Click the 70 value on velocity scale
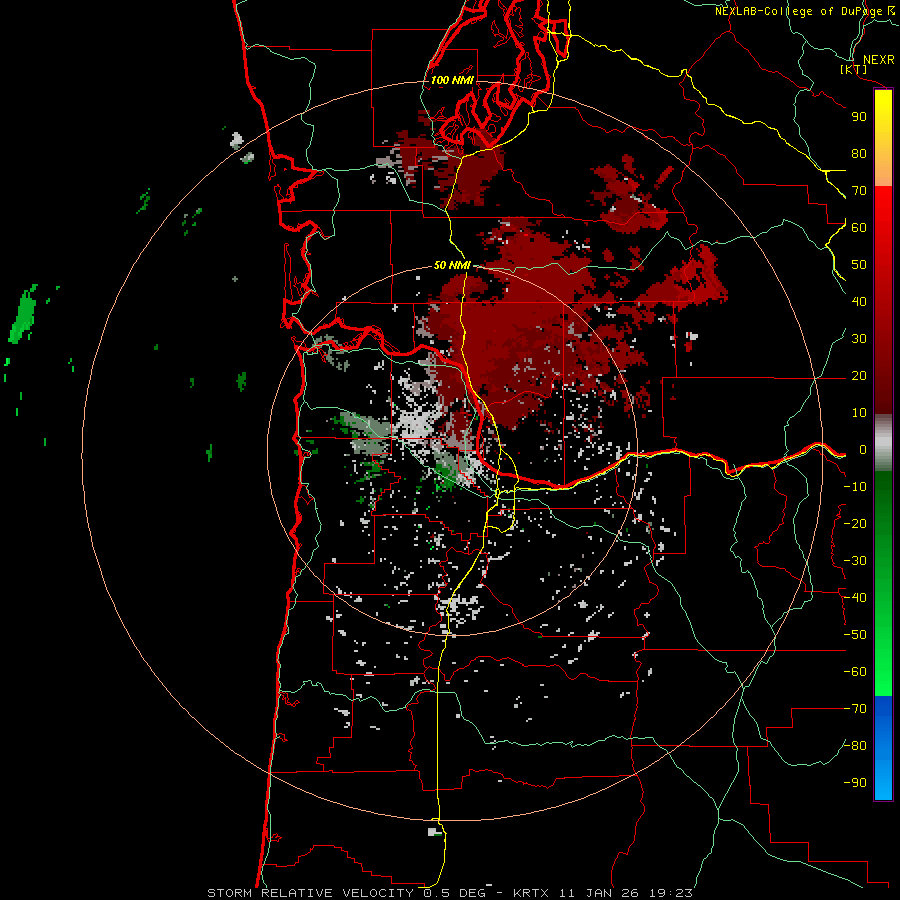The width and height of the screenshot is (900, 900). (x=859, y=191)
